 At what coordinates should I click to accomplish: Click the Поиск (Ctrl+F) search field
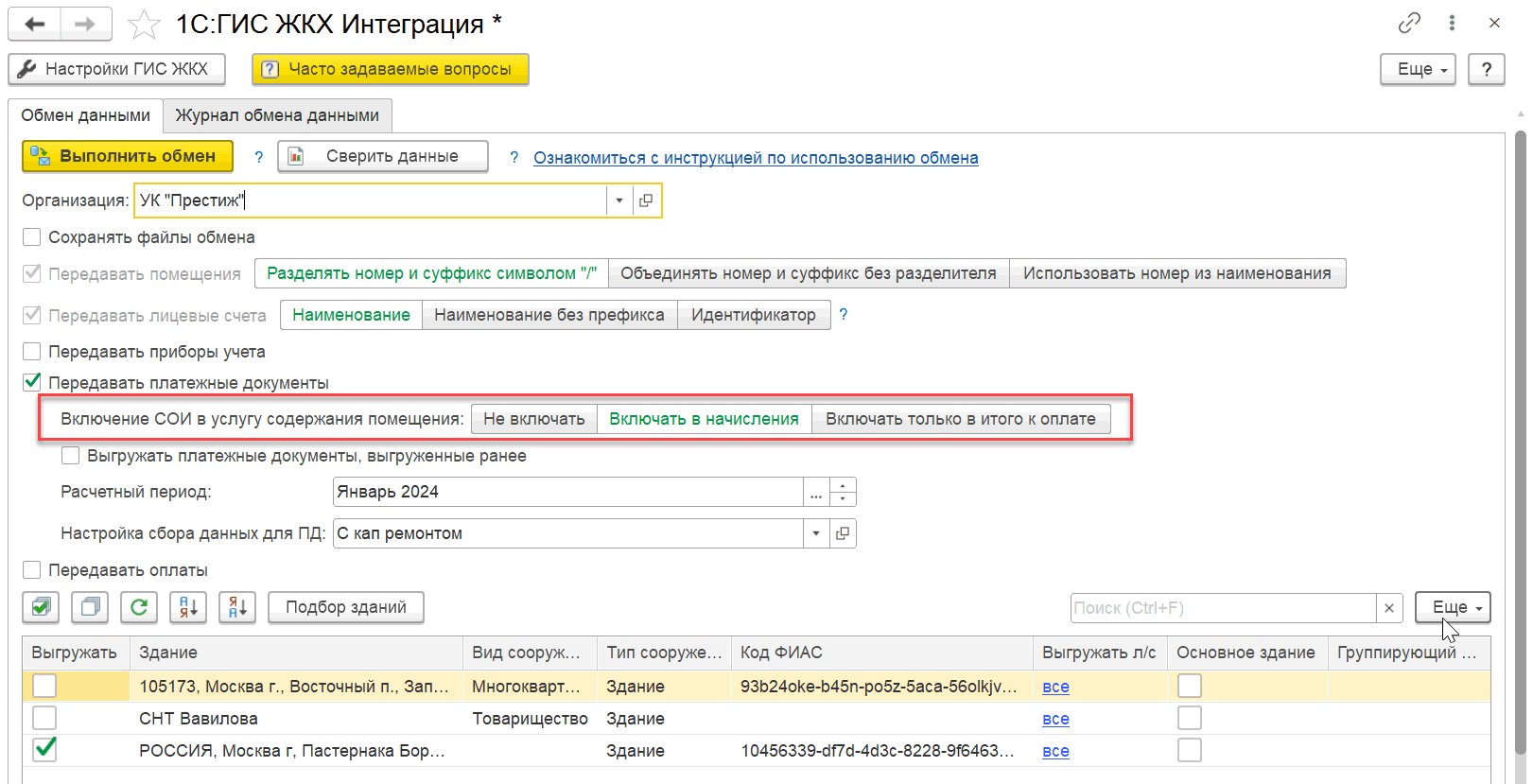click(1224, 608)
